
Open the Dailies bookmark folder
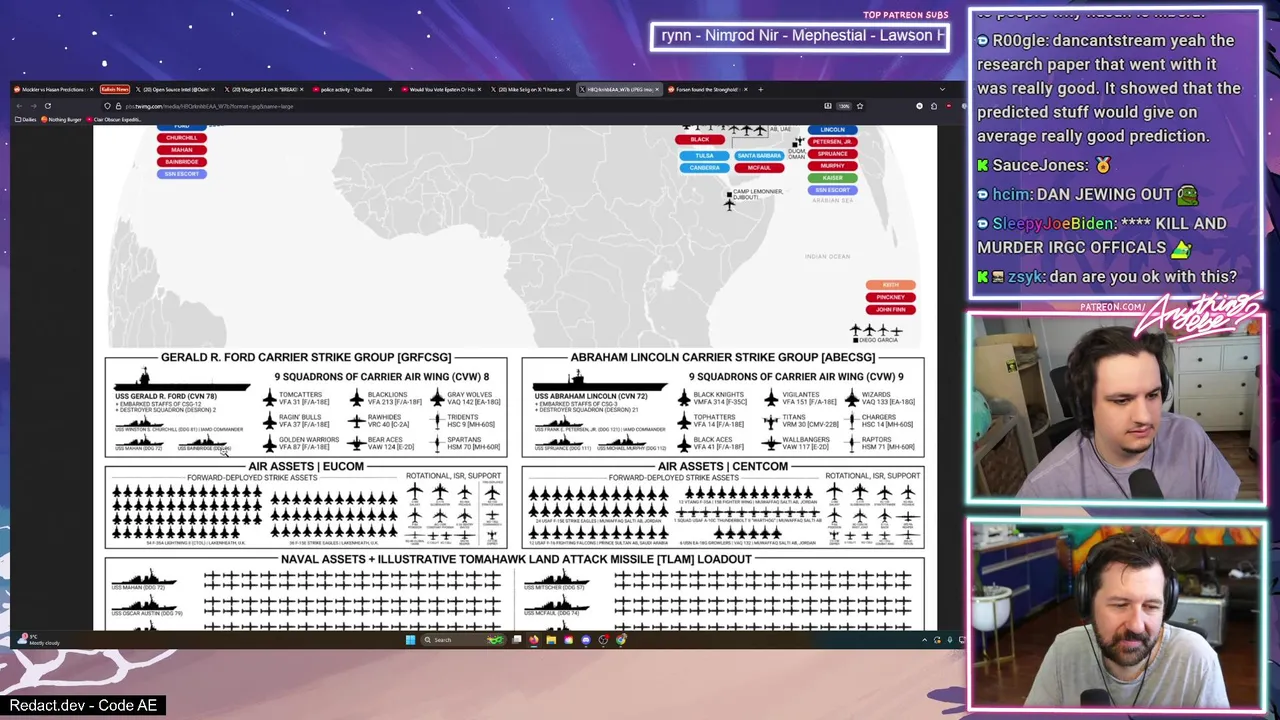point(28,120)
